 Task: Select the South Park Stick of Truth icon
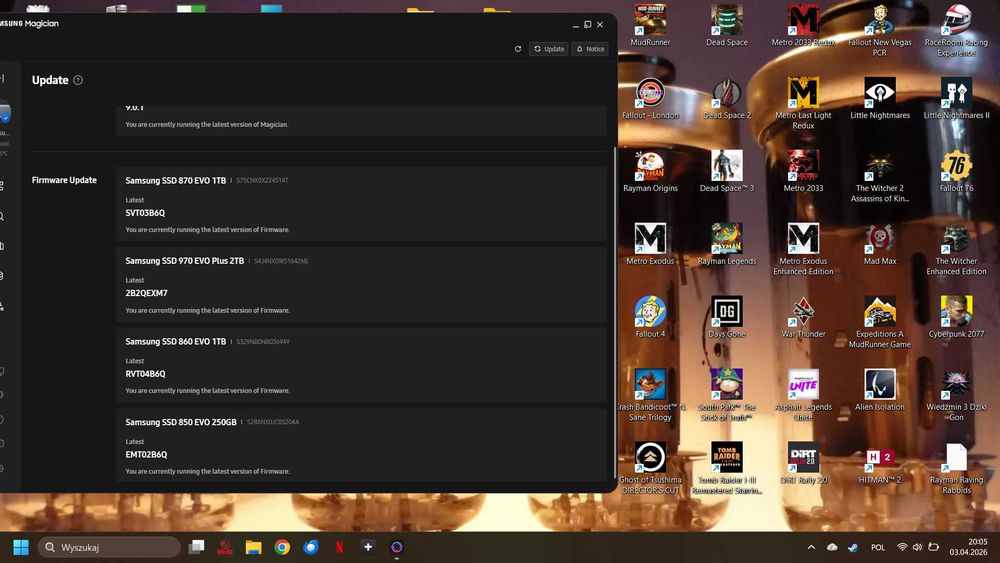click(x=726, y=395)
